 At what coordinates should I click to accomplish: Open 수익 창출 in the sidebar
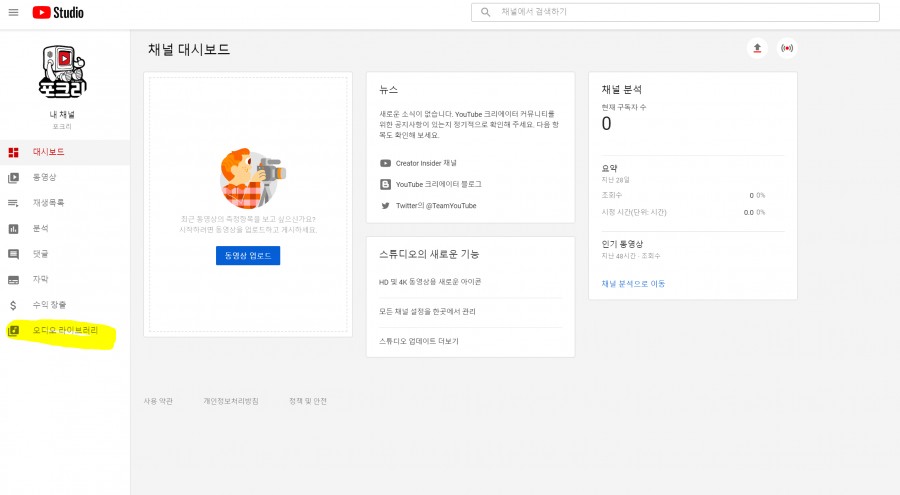coord(65,305)
